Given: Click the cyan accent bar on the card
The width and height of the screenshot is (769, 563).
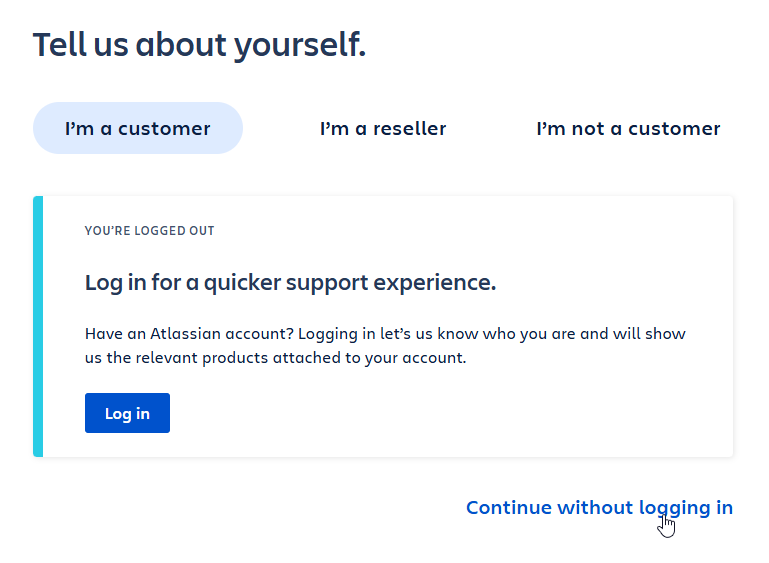Looking at the screenshot, I should pos(38,327).
